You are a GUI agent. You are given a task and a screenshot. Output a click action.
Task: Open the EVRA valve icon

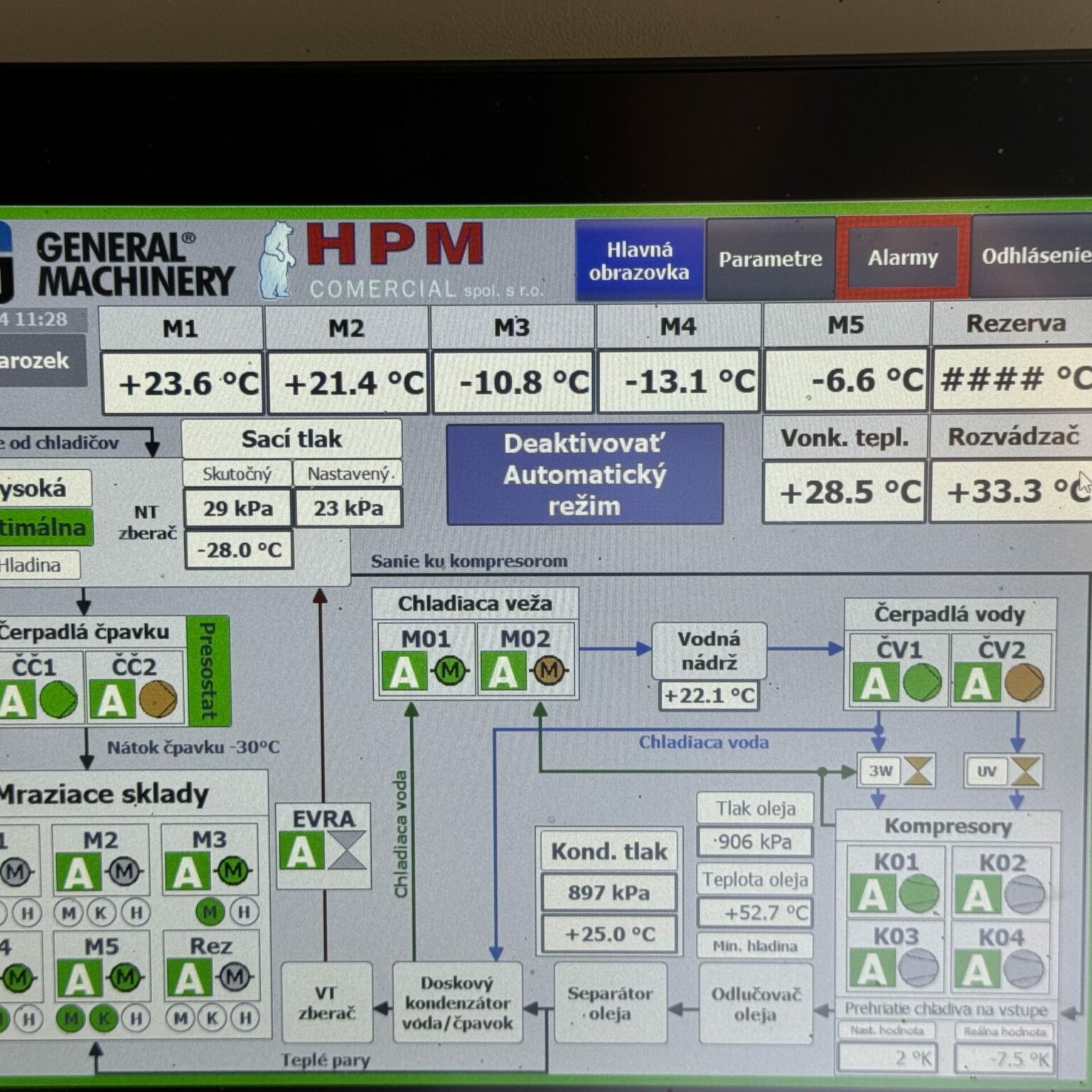[347, 851]
